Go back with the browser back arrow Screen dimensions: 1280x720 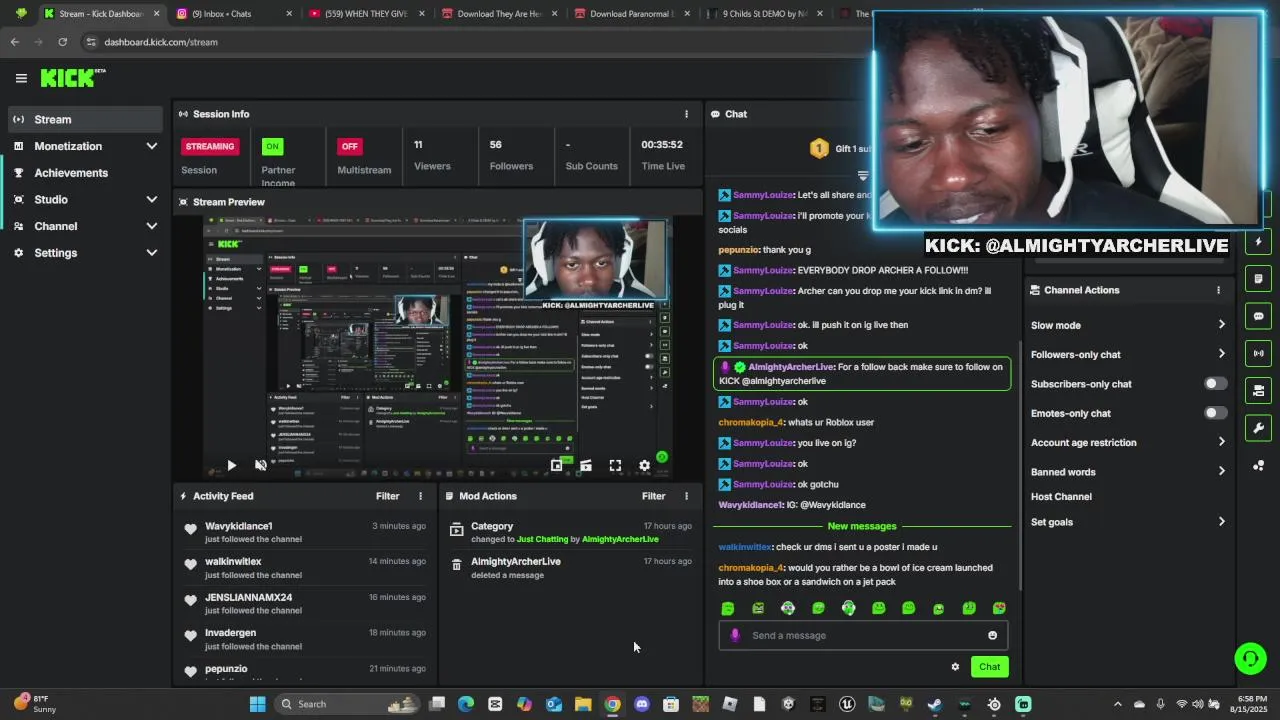15,42
